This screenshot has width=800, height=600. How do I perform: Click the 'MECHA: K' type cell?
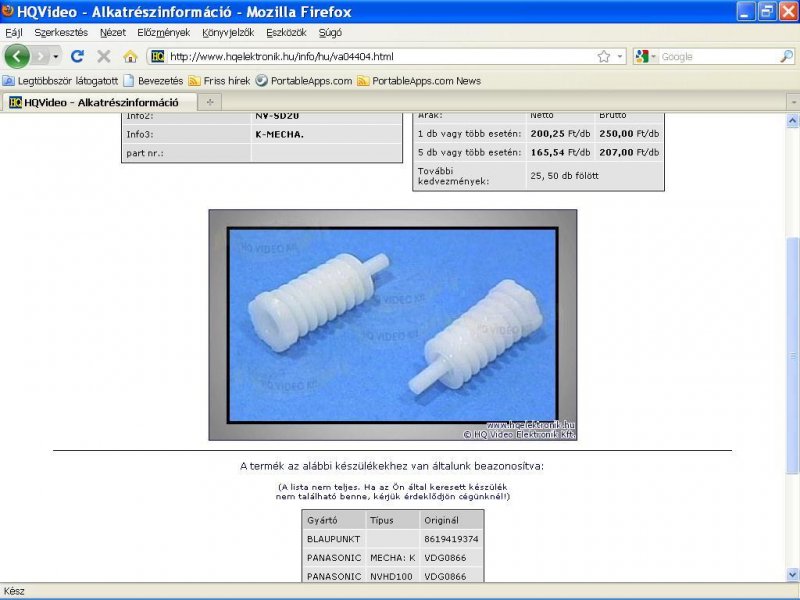[x=393, y=558]
